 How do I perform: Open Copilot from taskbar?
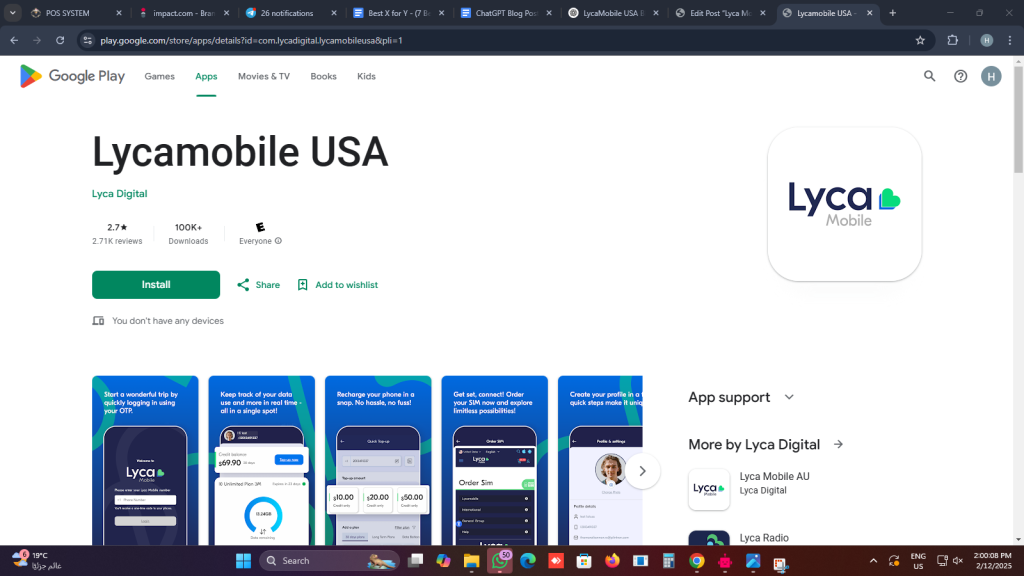443,561
